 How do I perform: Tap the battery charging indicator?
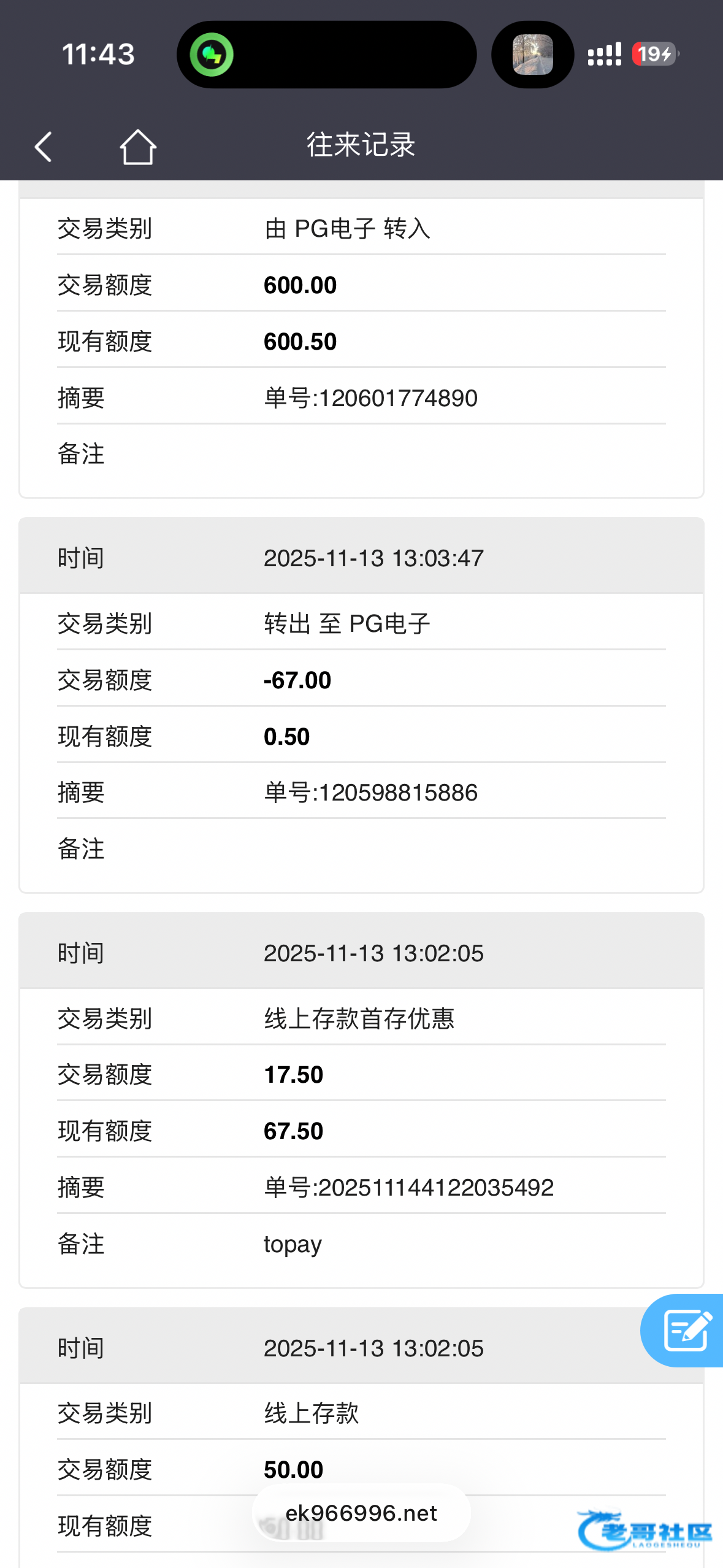[x=655, y=55]
